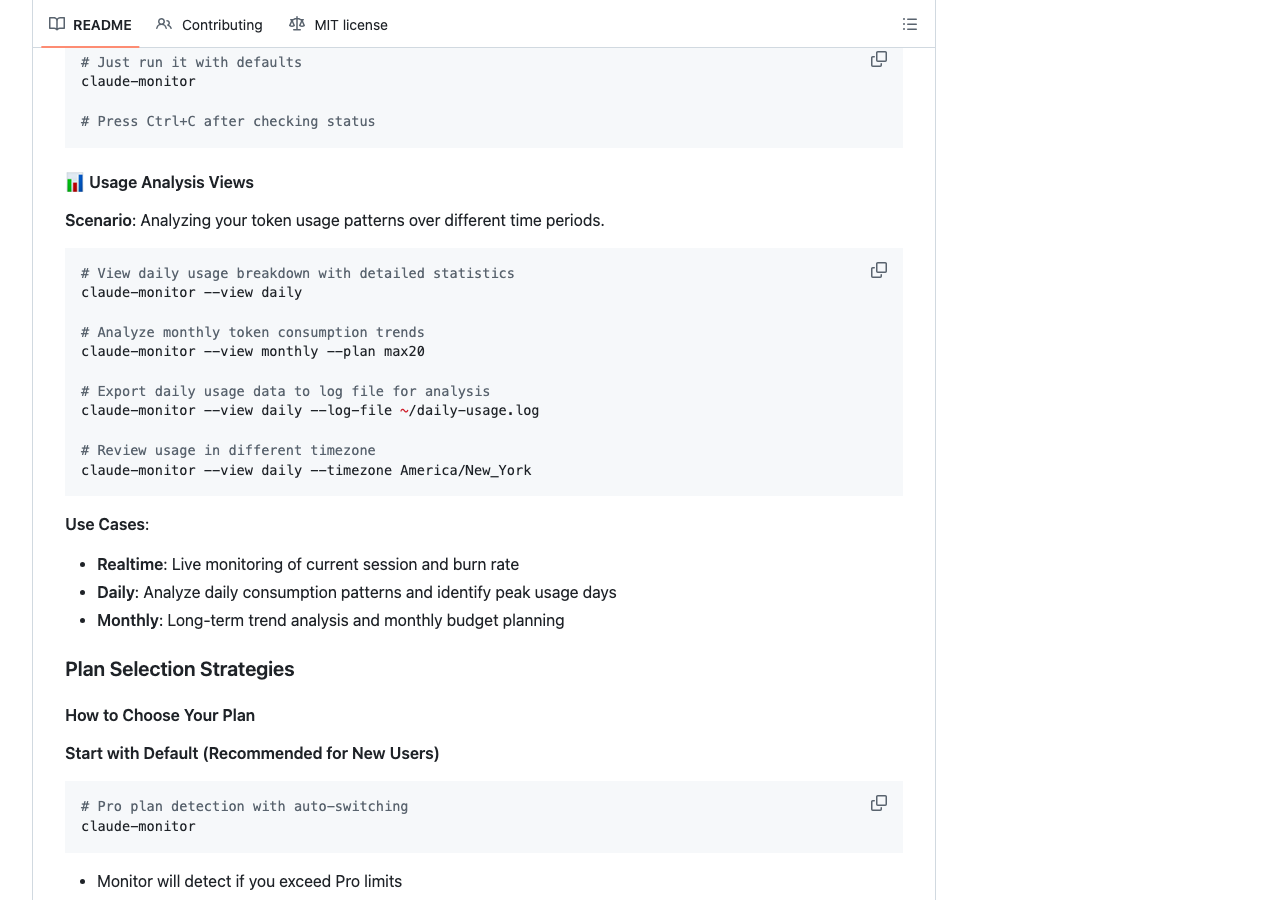Copy the "Just run it with defaults" code block

click(x=879, y=60)
